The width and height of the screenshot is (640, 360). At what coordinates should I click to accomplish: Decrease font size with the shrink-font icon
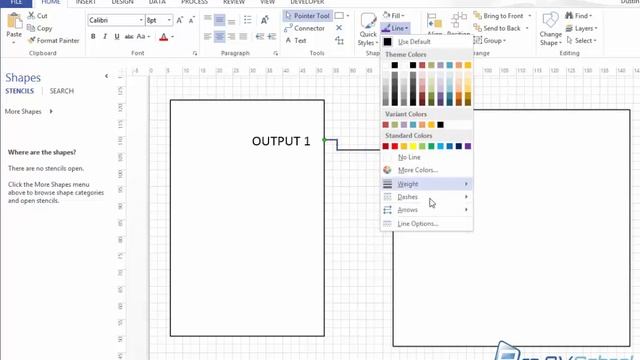click(191, 20)
